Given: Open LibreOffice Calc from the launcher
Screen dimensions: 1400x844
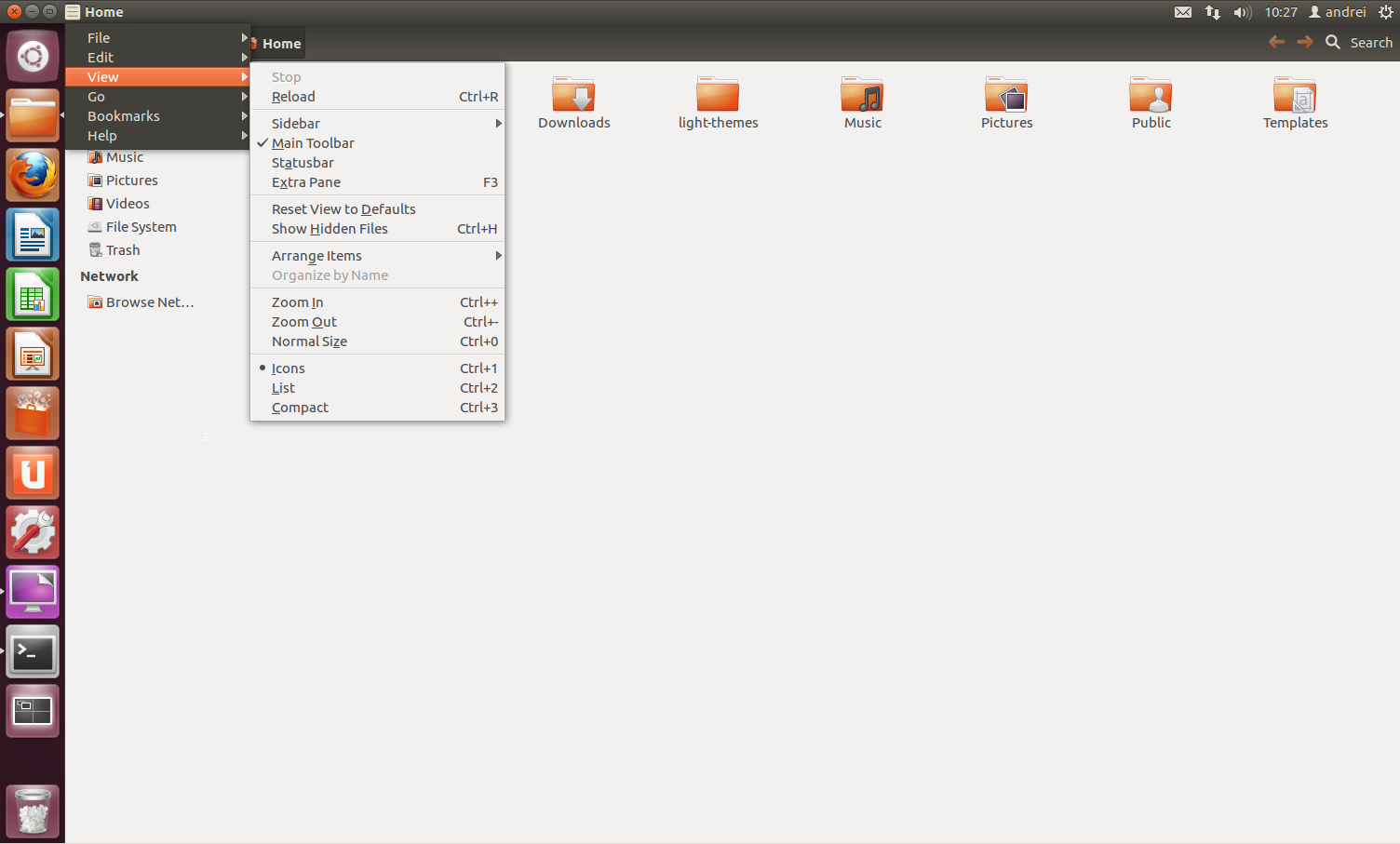Looking at the screenshot, I should pos(33,294).
